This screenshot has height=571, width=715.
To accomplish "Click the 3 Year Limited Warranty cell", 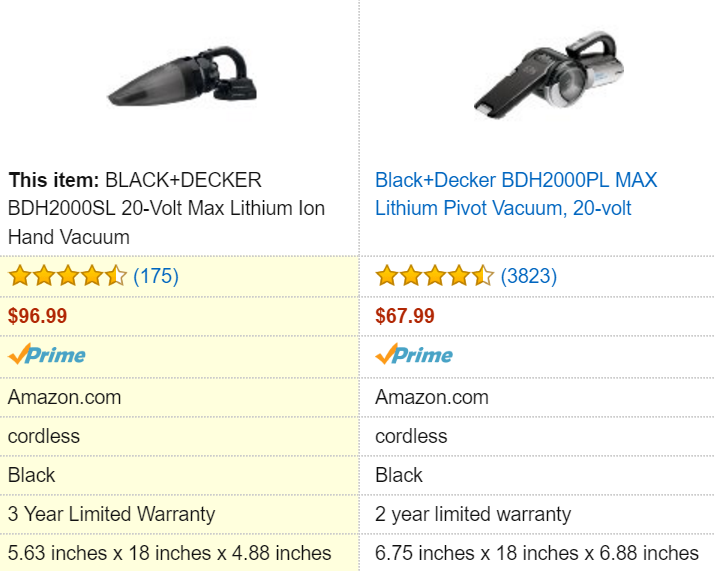I will click(x=111, y=514).
